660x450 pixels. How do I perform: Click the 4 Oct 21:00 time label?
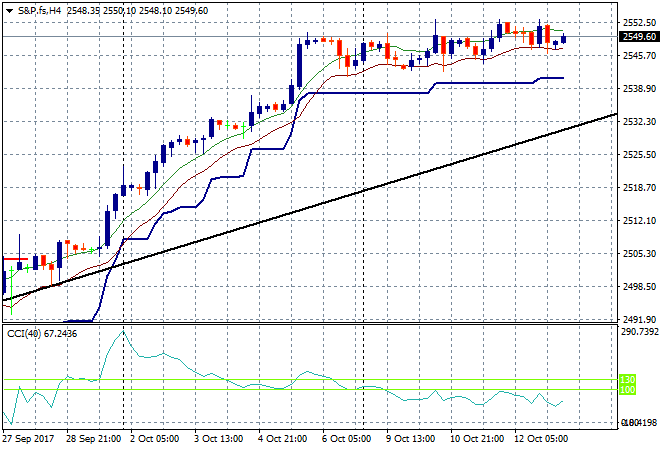click(x=282, y=439)
